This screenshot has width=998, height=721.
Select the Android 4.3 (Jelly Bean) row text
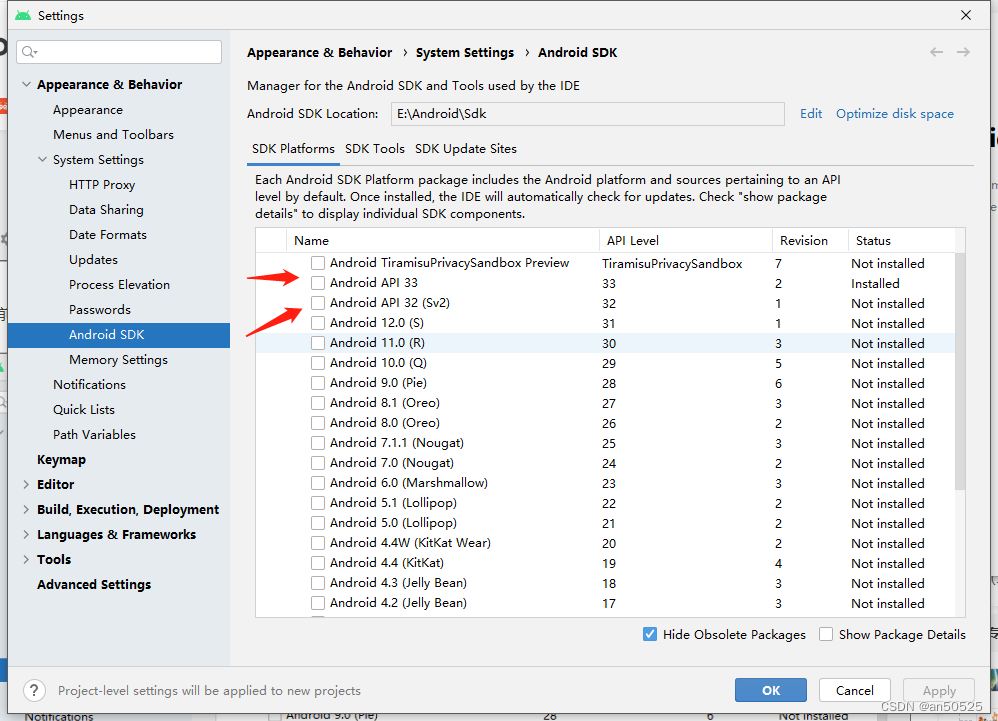coord(398,583)
